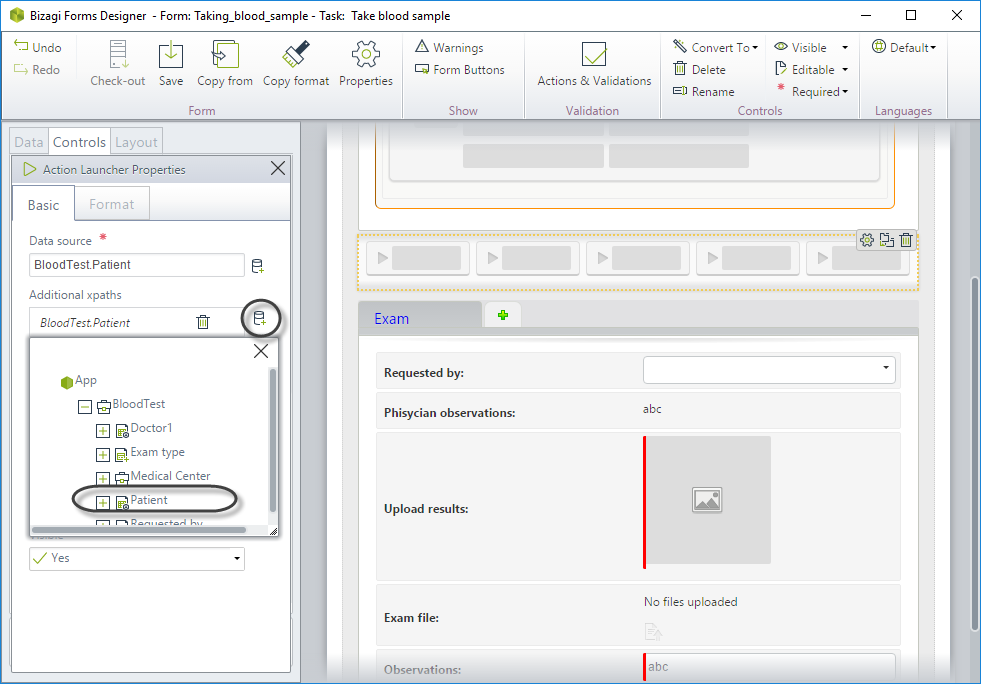Click the Editable page icon
The height and width of the screenshot is (684, 981).
pos(781,68)
